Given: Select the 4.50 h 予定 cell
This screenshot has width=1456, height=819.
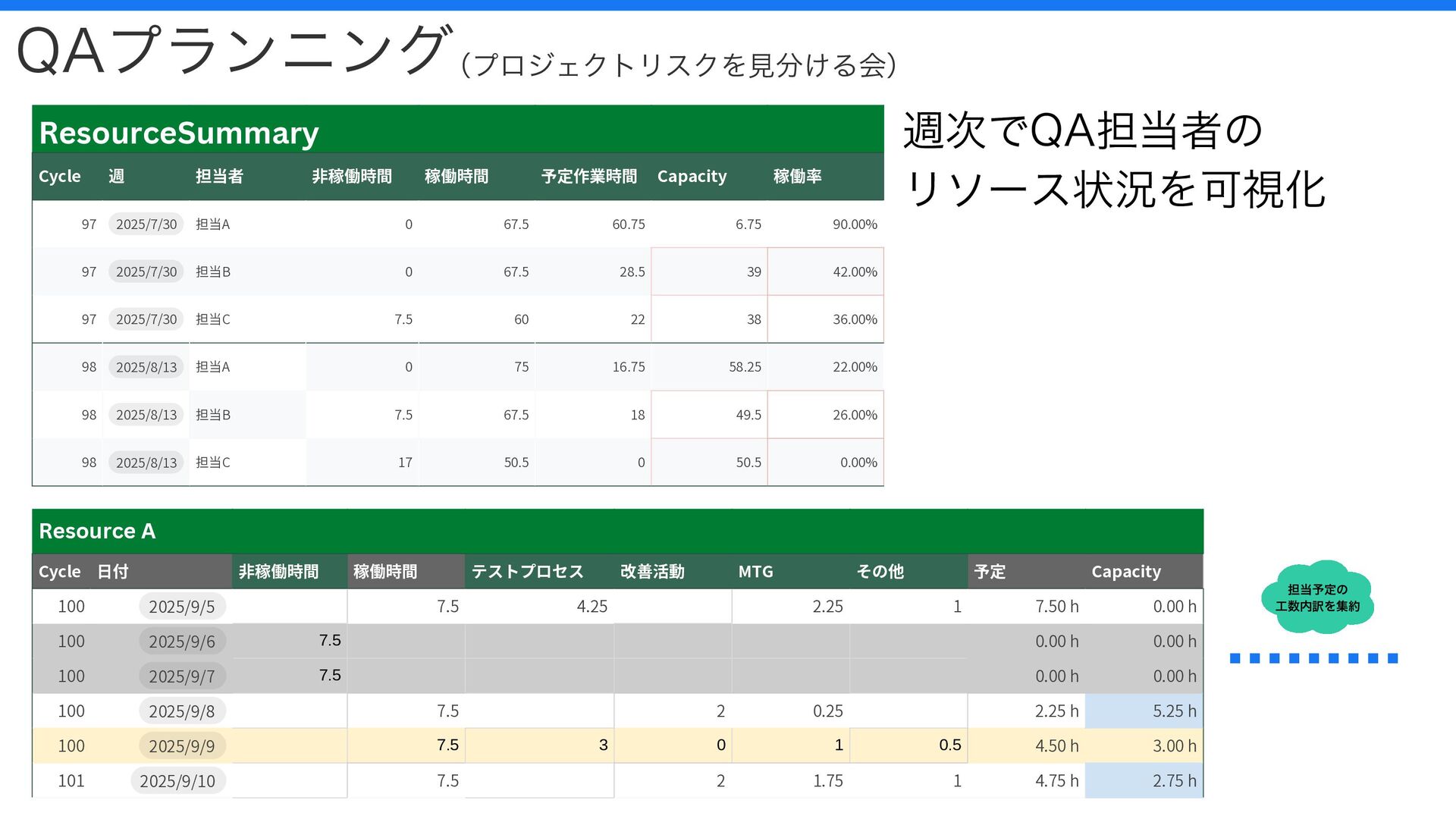Looking at the screenshot, I should tap(1056, 746).
